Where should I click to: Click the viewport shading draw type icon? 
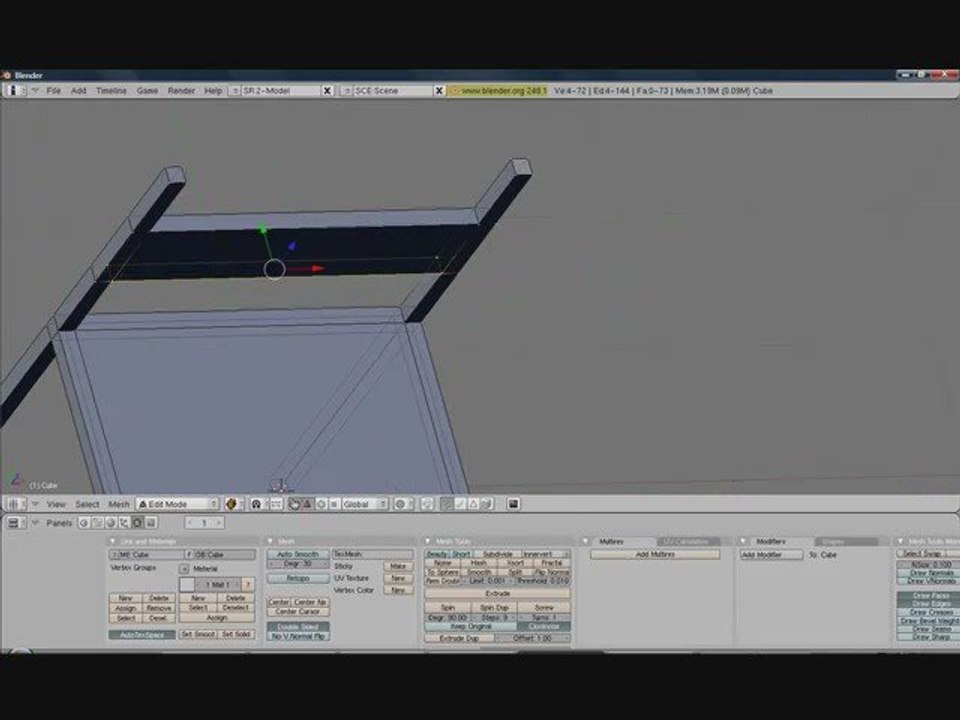(233, 504)
